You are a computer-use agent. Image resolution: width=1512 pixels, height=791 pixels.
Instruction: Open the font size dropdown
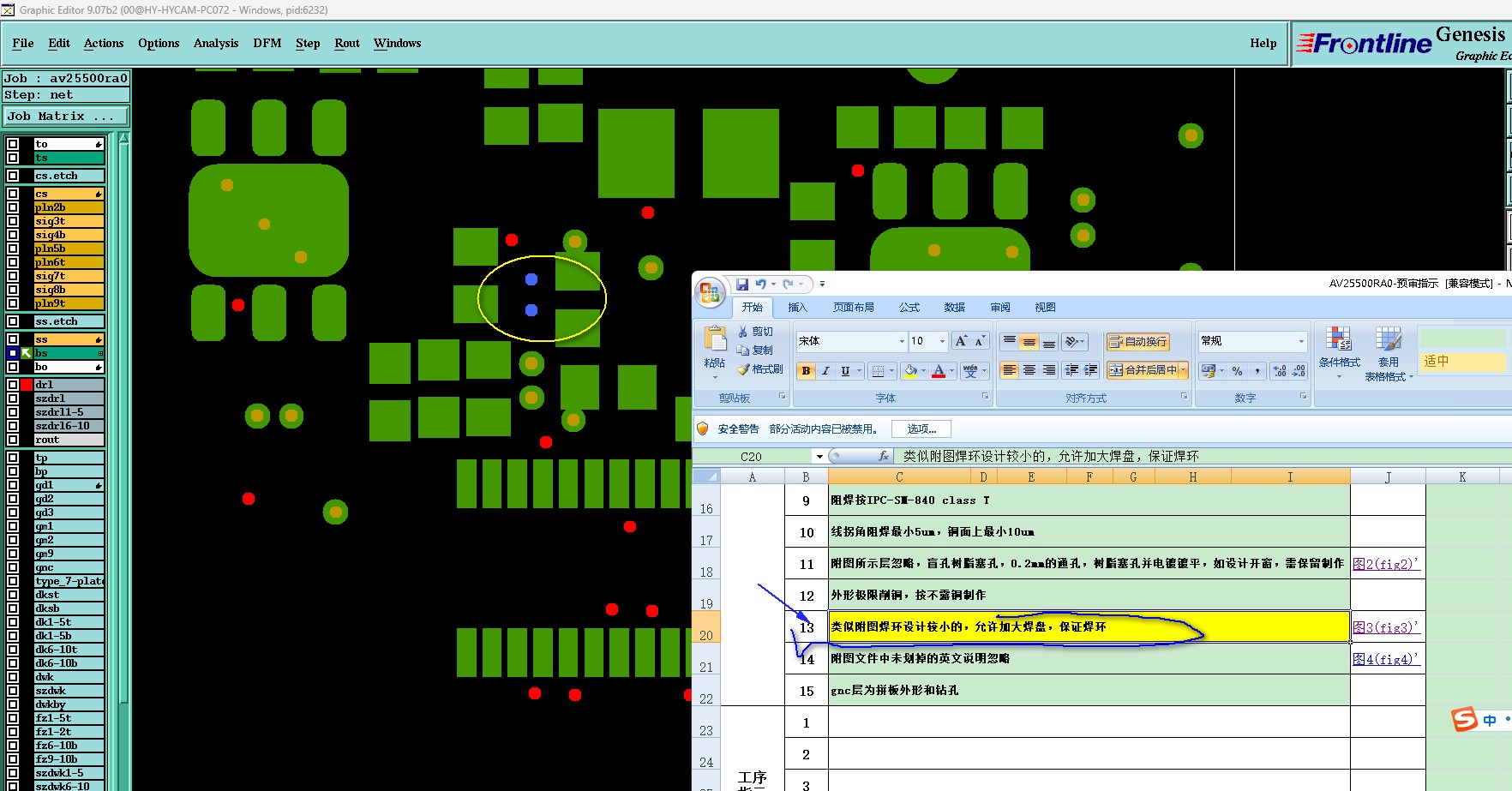coord(942,341)
